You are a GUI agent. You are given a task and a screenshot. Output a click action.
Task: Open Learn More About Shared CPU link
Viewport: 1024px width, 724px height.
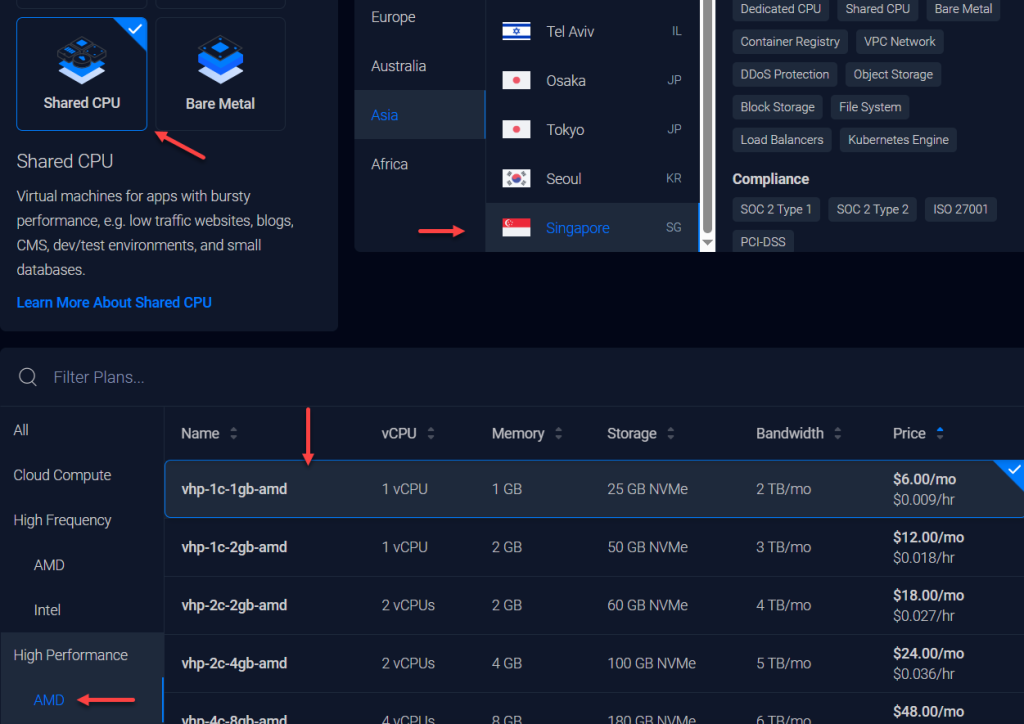(113, 302)
